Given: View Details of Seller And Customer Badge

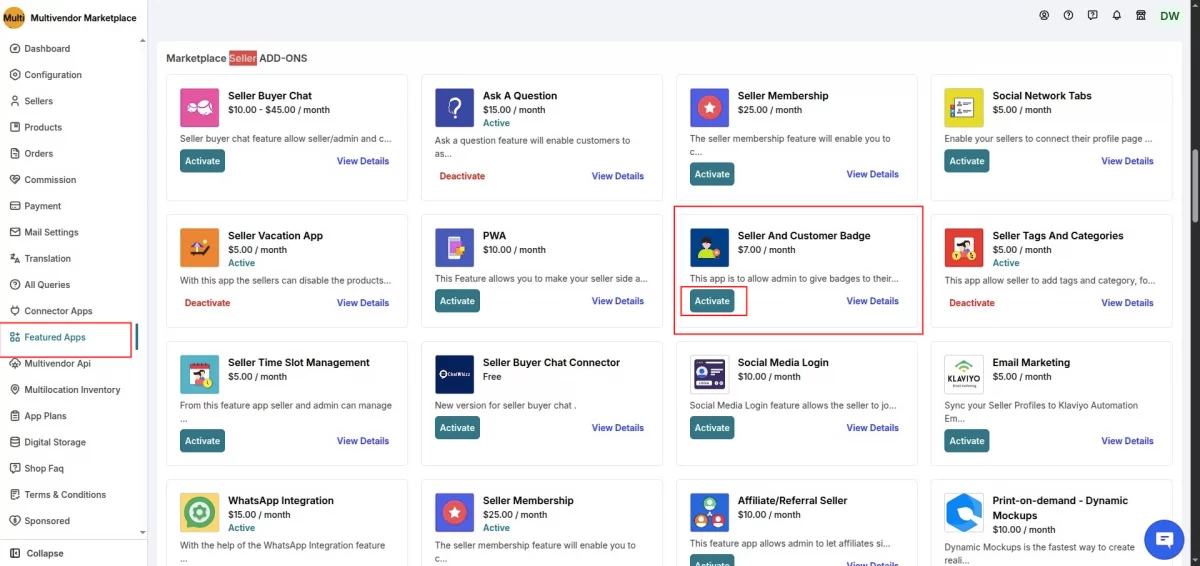Looking at the screenshot, I should tap(873, 301).
